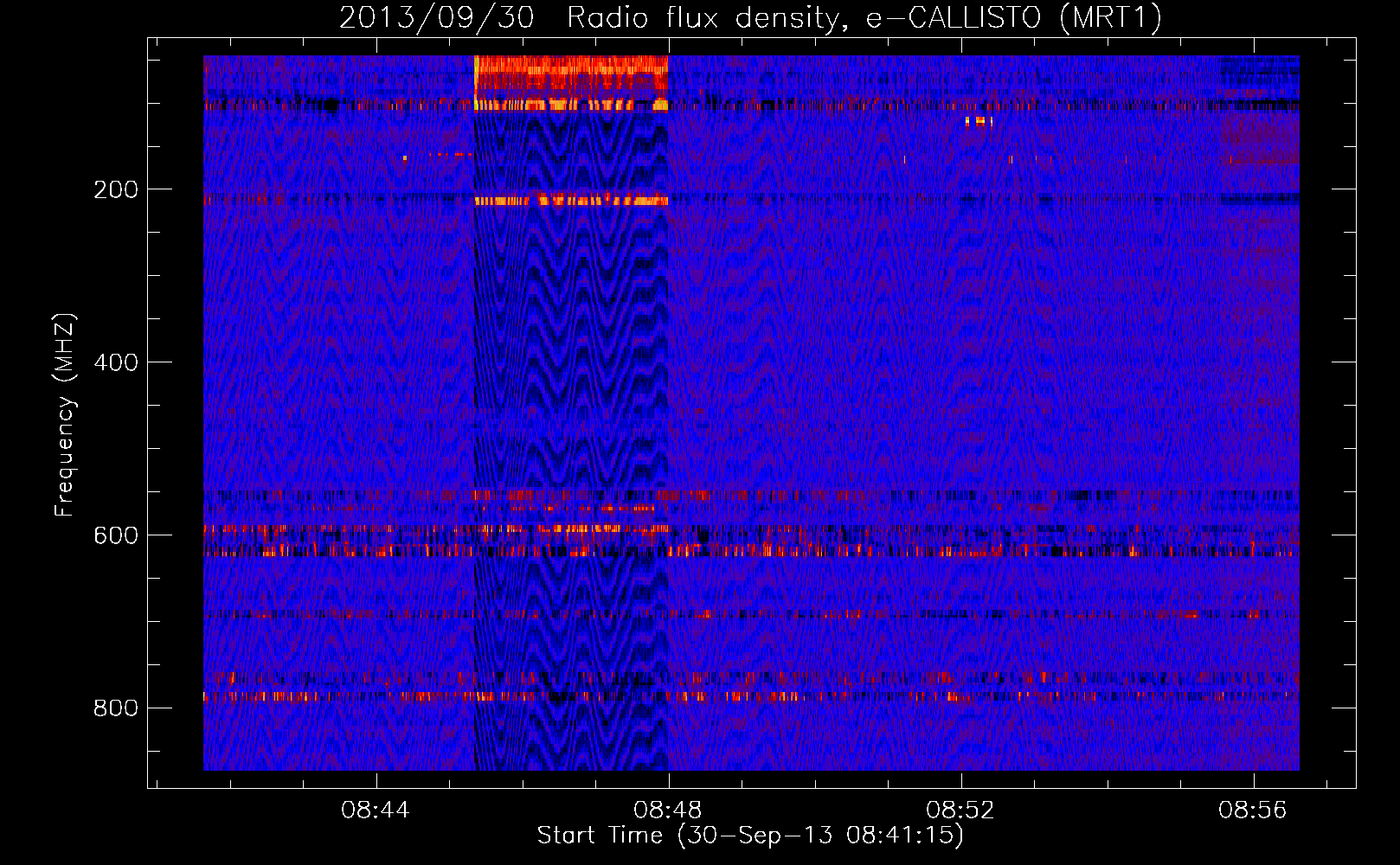Click the 600 frequency tick label
This screenshot has height=865, width=1400.
tap(116, 535)
